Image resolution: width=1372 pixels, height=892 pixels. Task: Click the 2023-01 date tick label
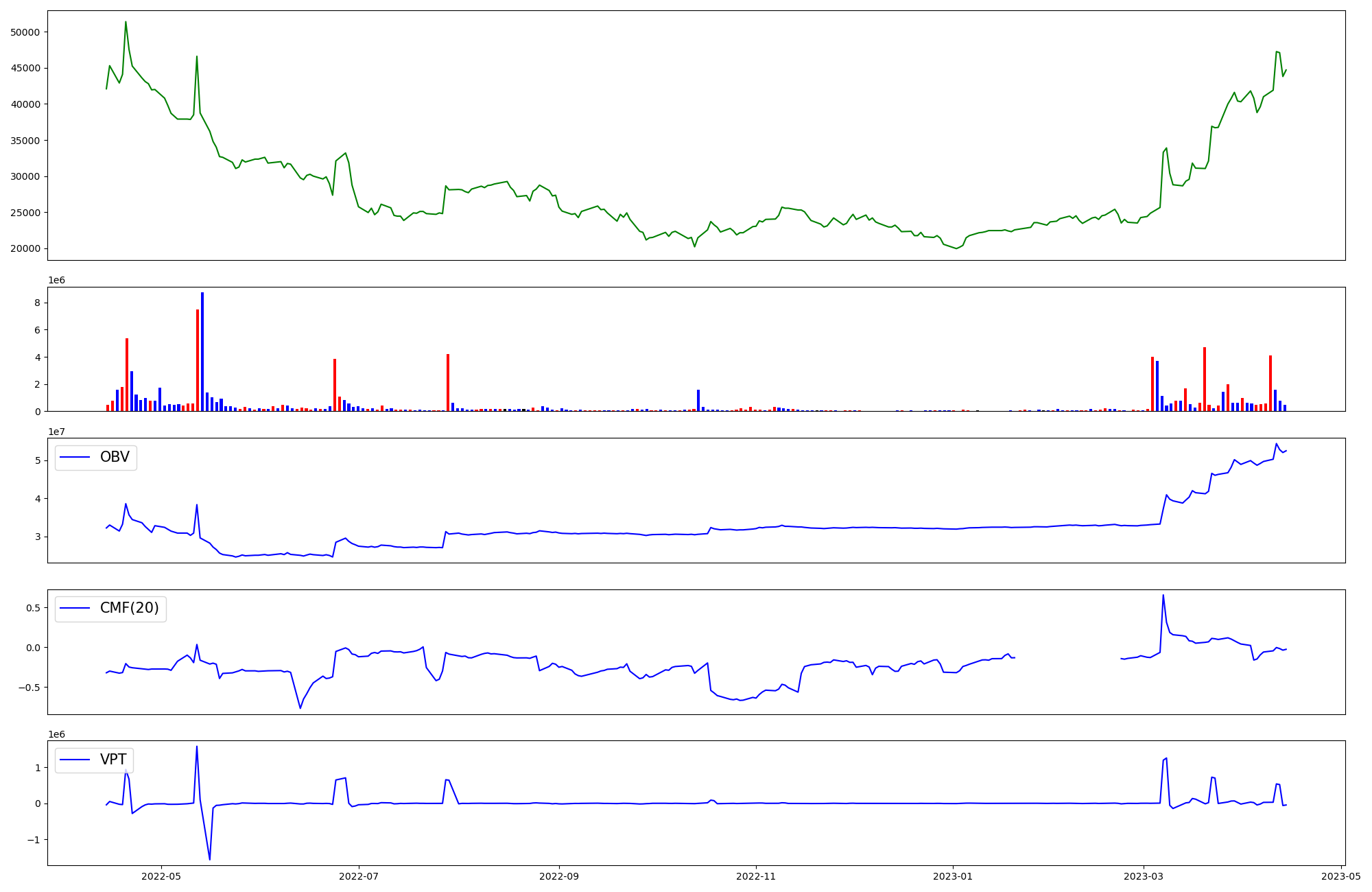953,876
